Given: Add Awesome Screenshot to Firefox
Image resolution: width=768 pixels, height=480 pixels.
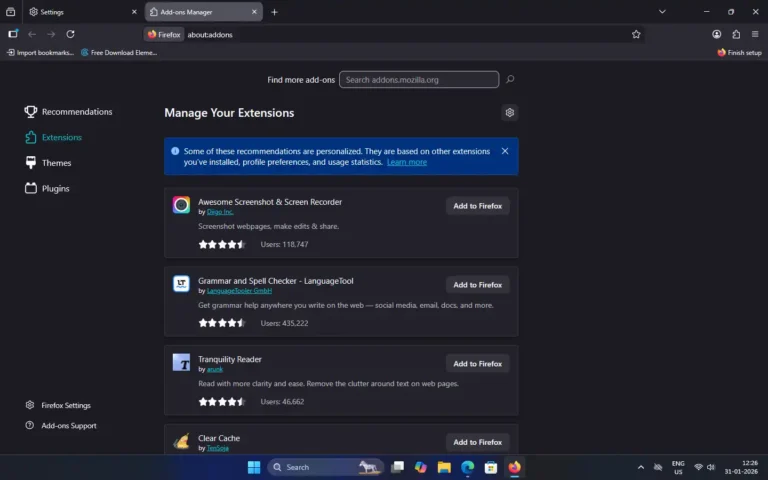Looking at the screenshot, I should coord(478,206).
